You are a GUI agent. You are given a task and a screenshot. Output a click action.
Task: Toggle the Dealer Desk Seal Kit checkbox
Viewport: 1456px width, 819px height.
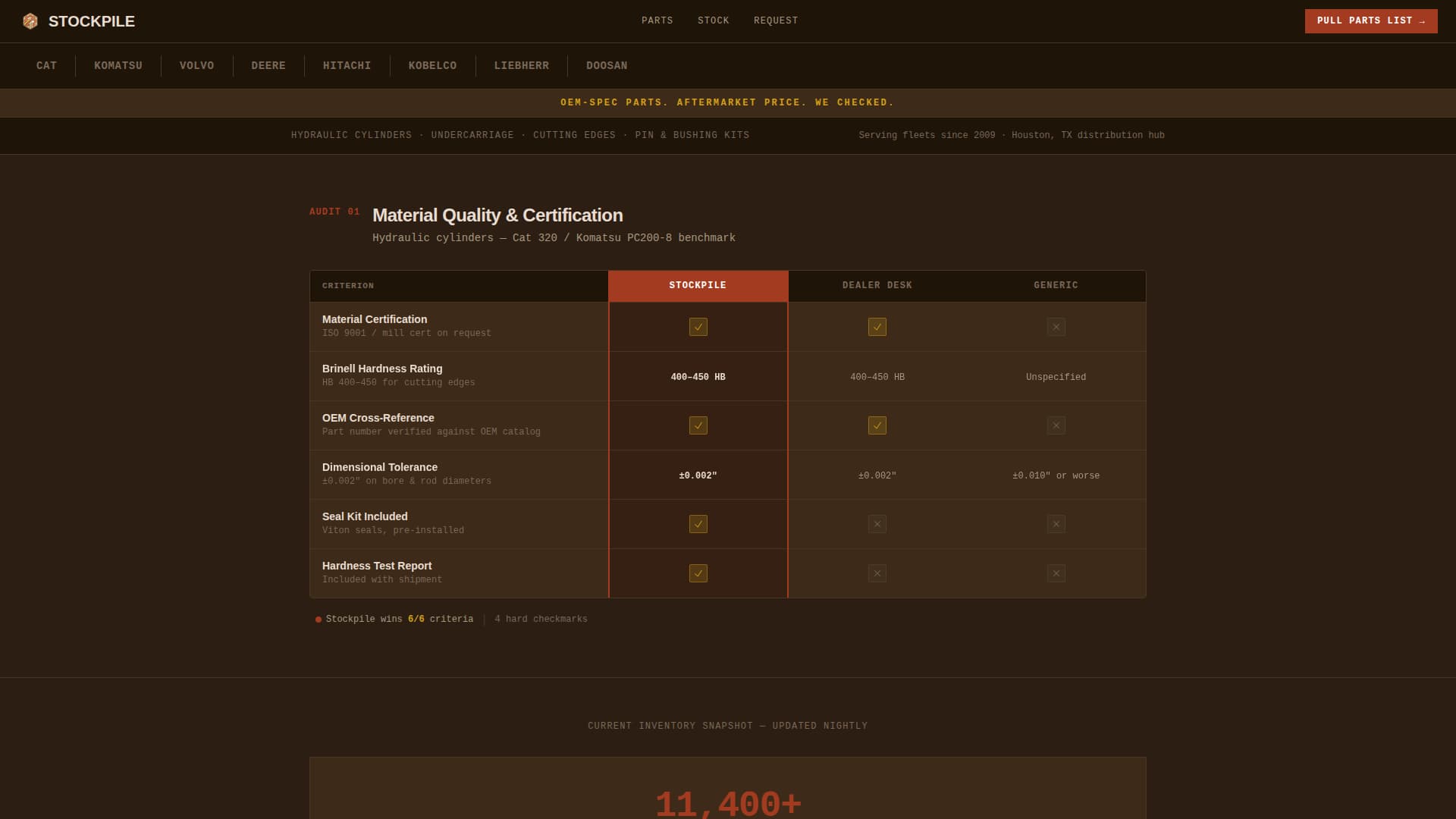(877, 523)
